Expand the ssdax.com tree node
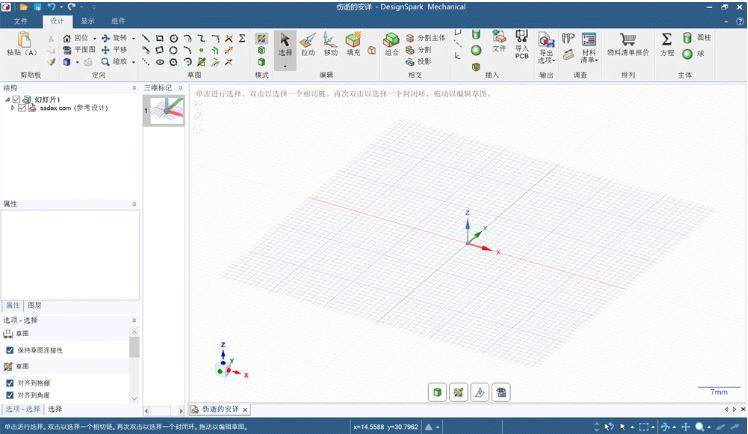The width and height of the screenshot is (748, 434). tap(12, 108)
